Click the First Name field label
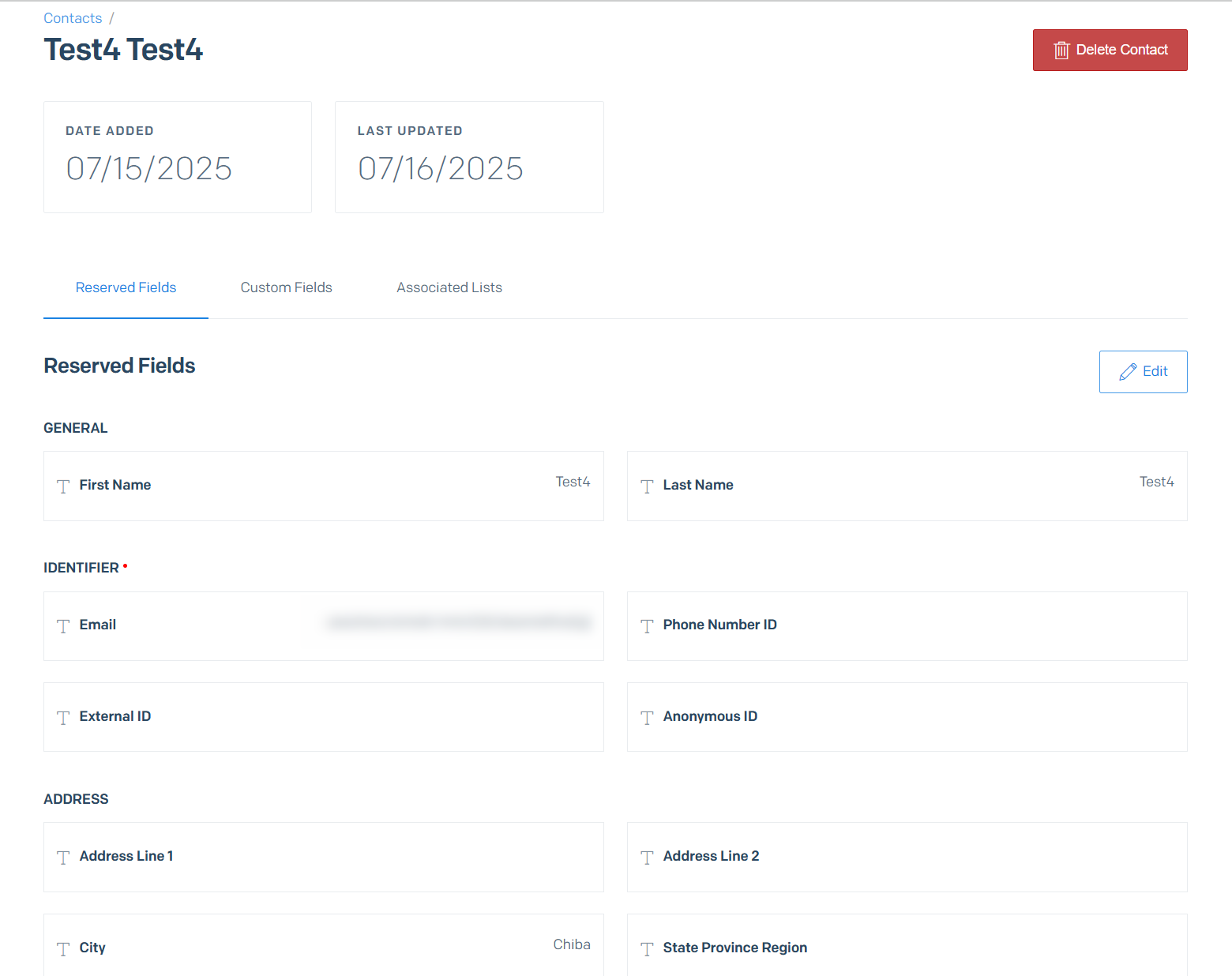 pos(115,485)
